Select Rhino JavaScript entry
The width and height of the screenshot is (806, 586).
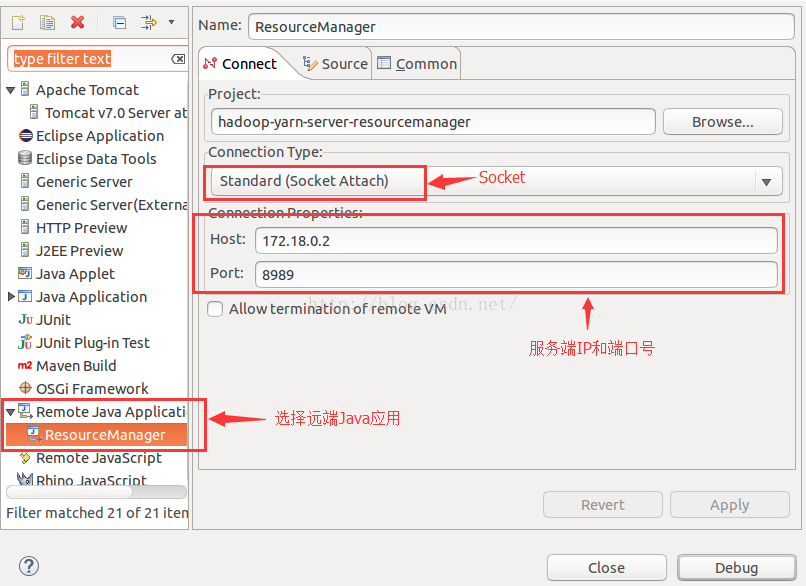[x=91, y=480]
